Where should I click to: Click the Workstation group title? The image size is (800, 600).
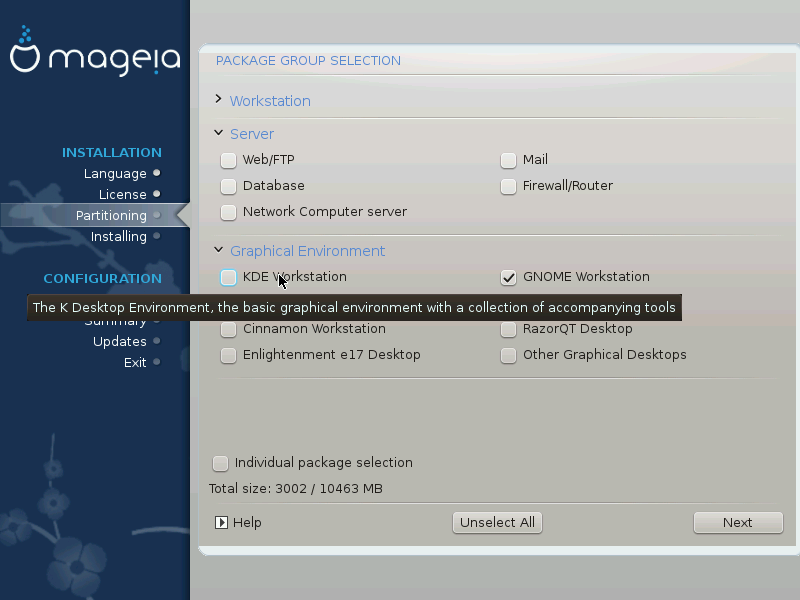(270, 101)
